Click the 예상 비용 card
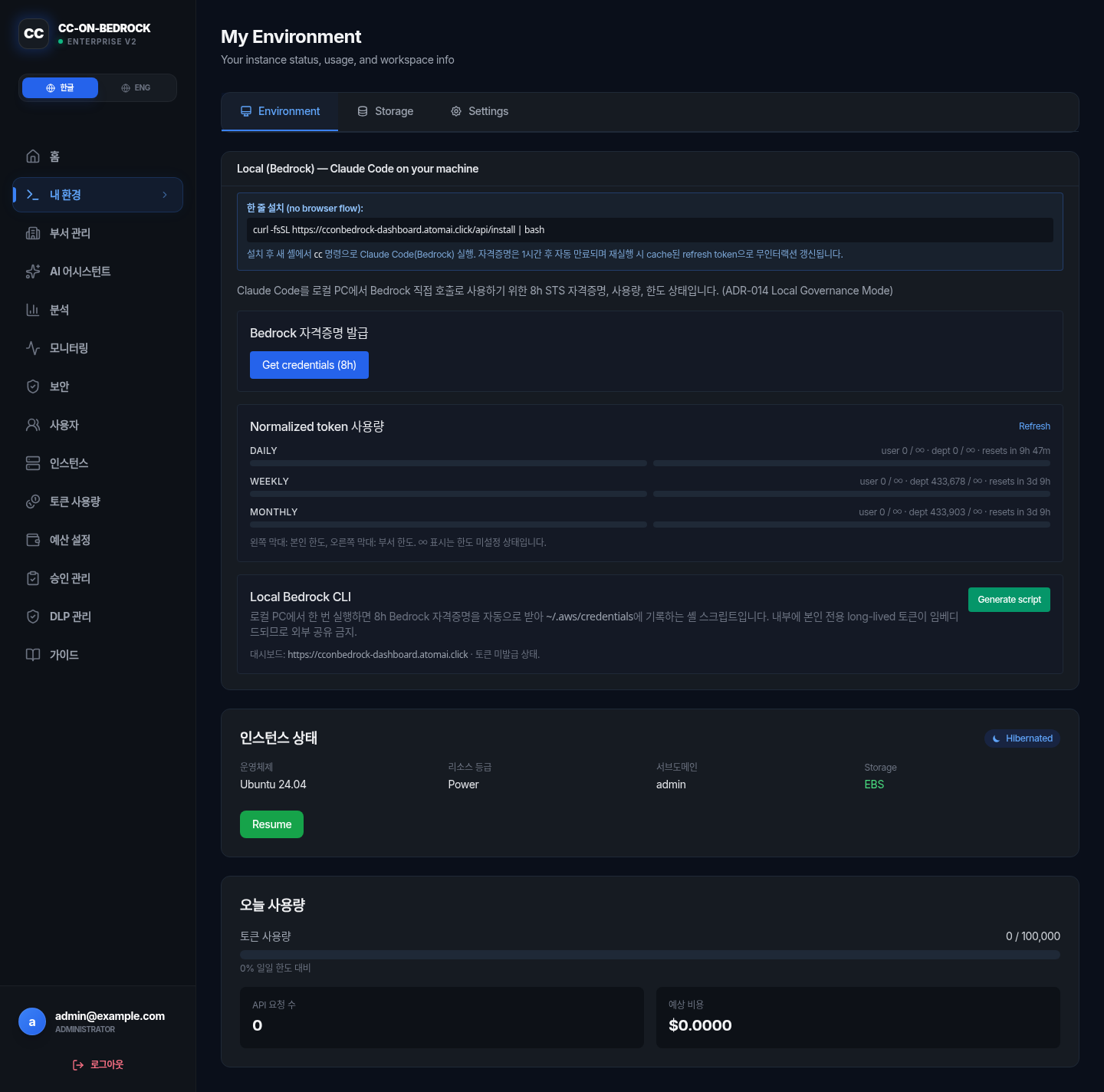 click(x=858, y=1018)
